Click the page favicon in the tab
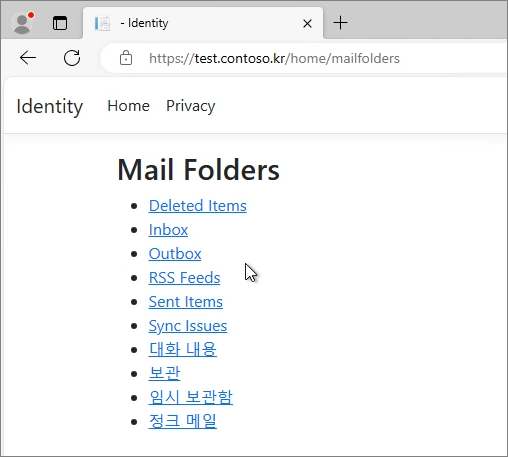Viewport: 508px width, 457px height. coord(102,23)
